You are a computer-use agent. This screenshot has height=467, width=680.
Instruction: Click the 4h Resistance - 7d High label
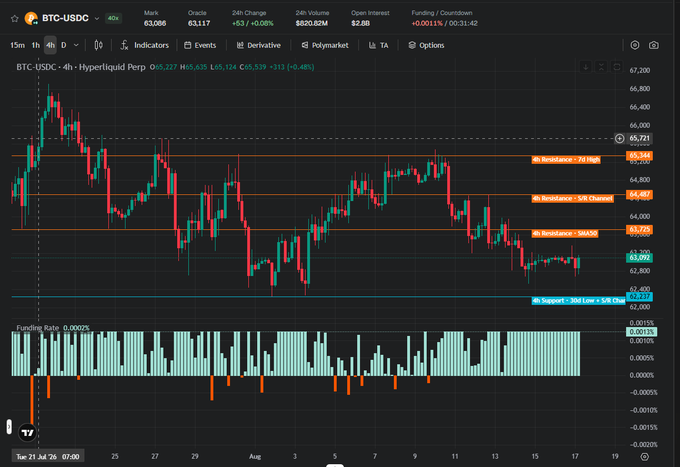coord(566,160)
